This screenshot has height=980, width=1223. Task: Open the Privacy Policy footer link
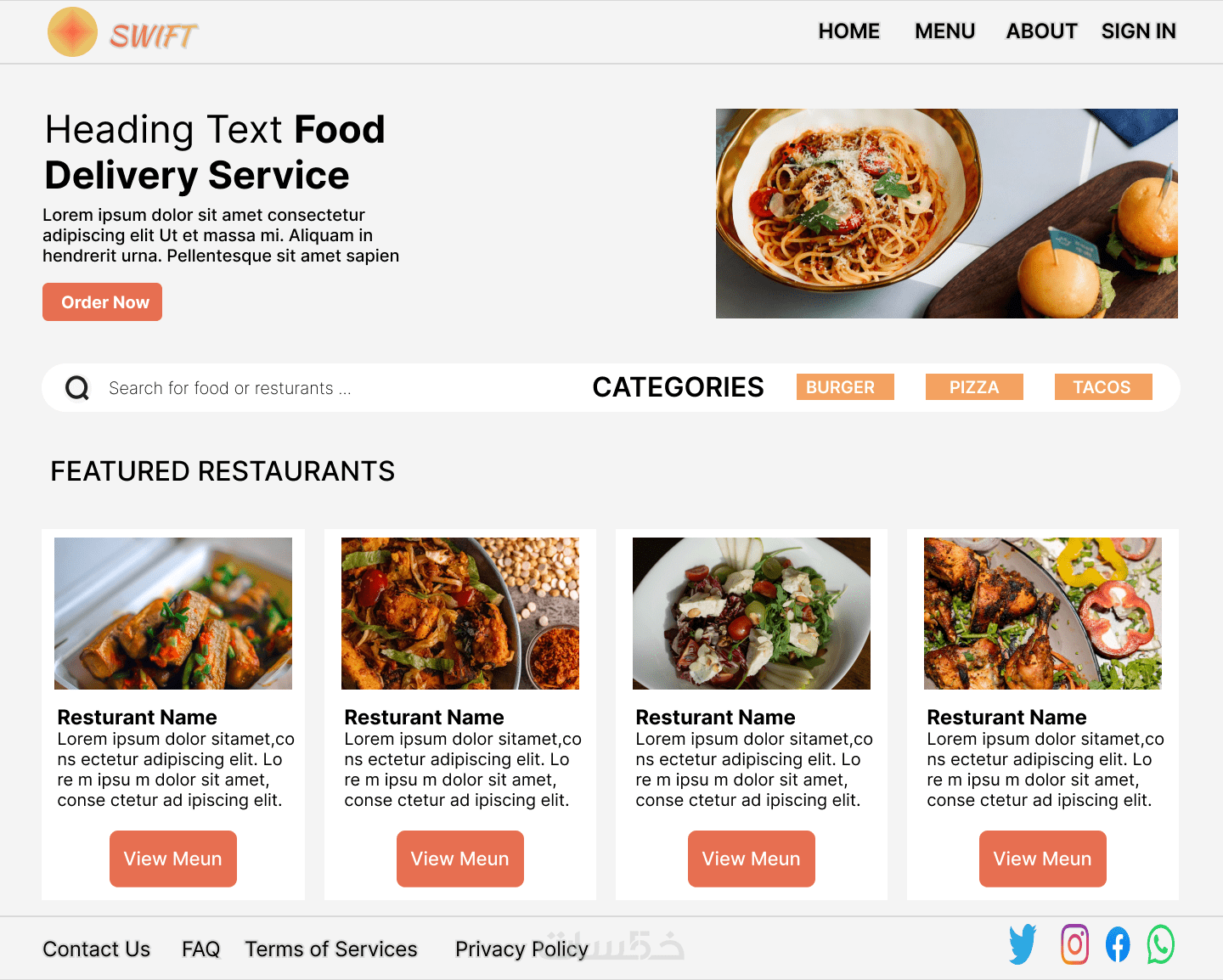(521, 949)
